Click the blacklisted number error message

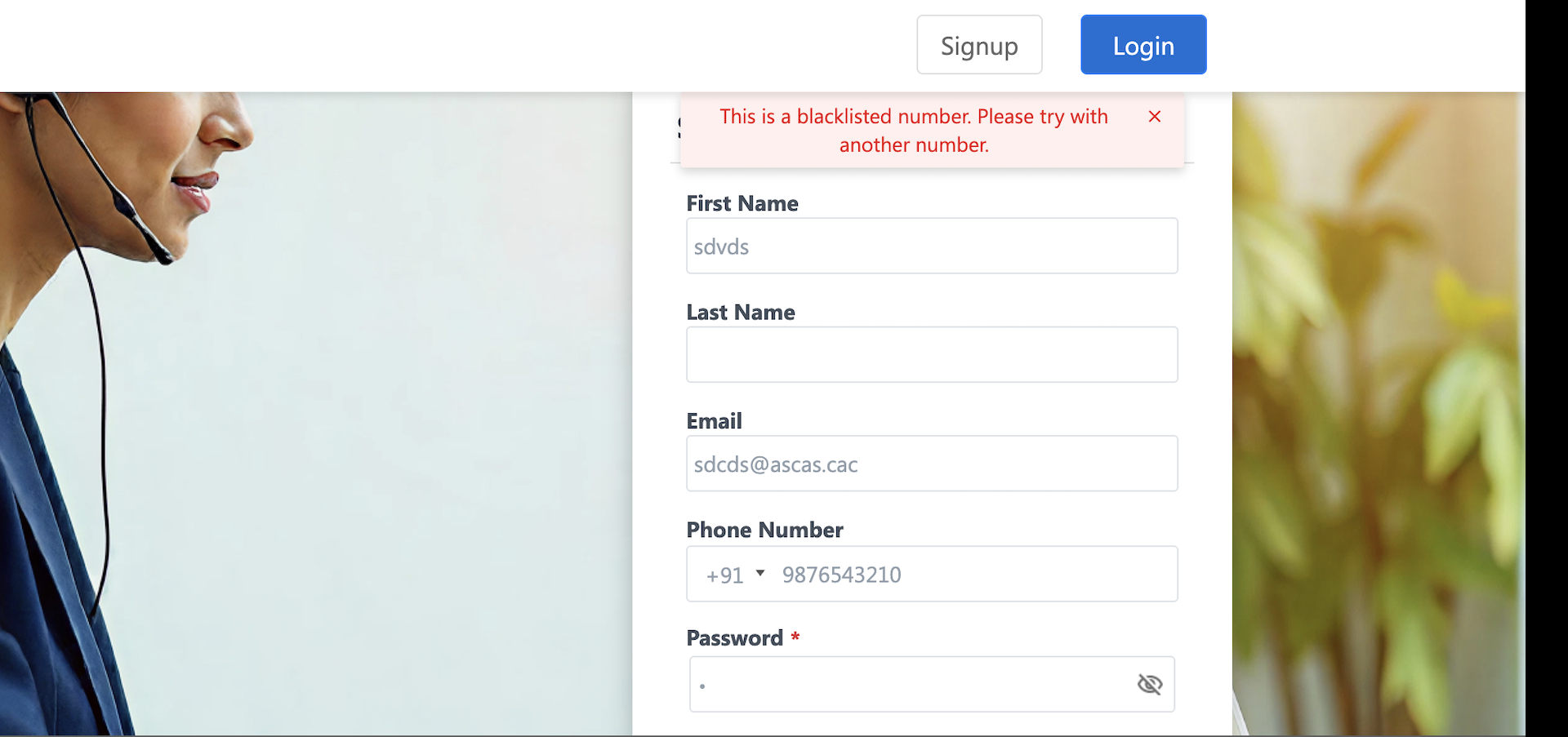tap(913, 131)
